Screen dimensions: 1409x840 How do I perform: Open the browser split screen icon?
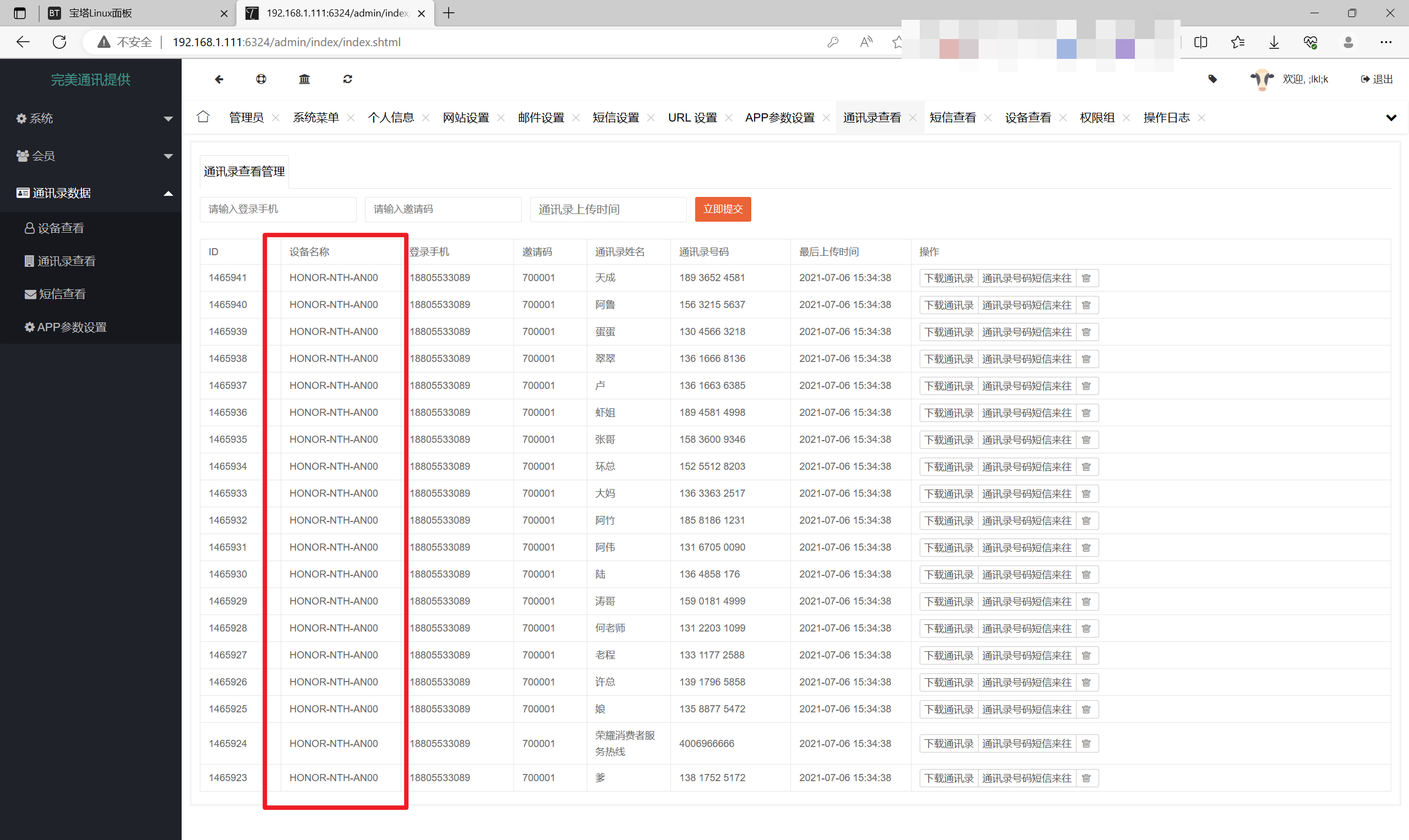(1200, 42)
